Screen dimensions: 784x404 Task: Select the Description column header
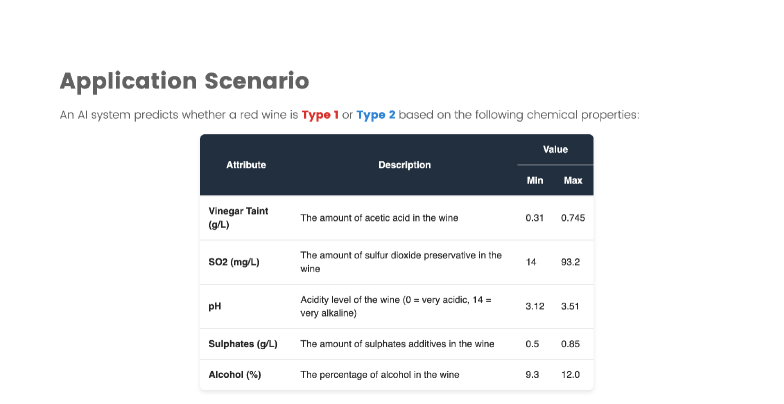(404, 165)
